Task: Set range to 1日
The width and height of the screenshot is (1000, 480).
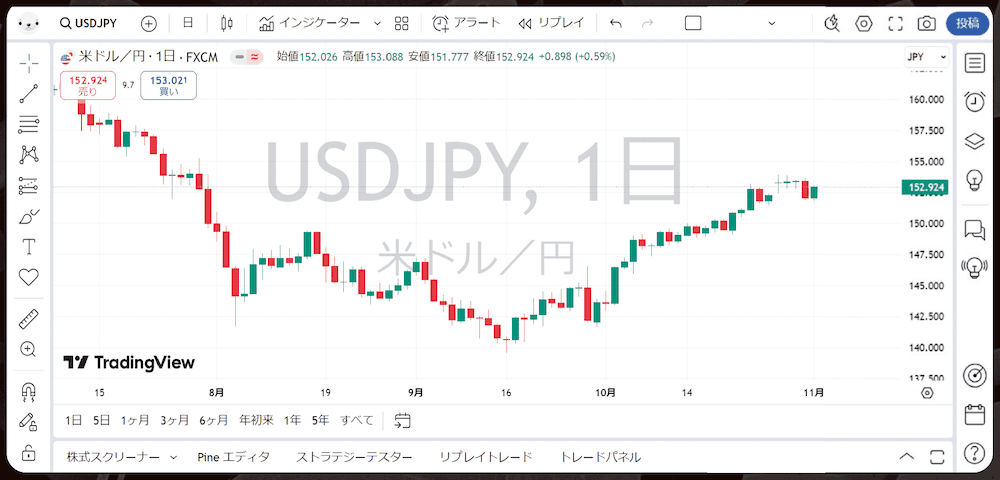Action: point(73,420)
